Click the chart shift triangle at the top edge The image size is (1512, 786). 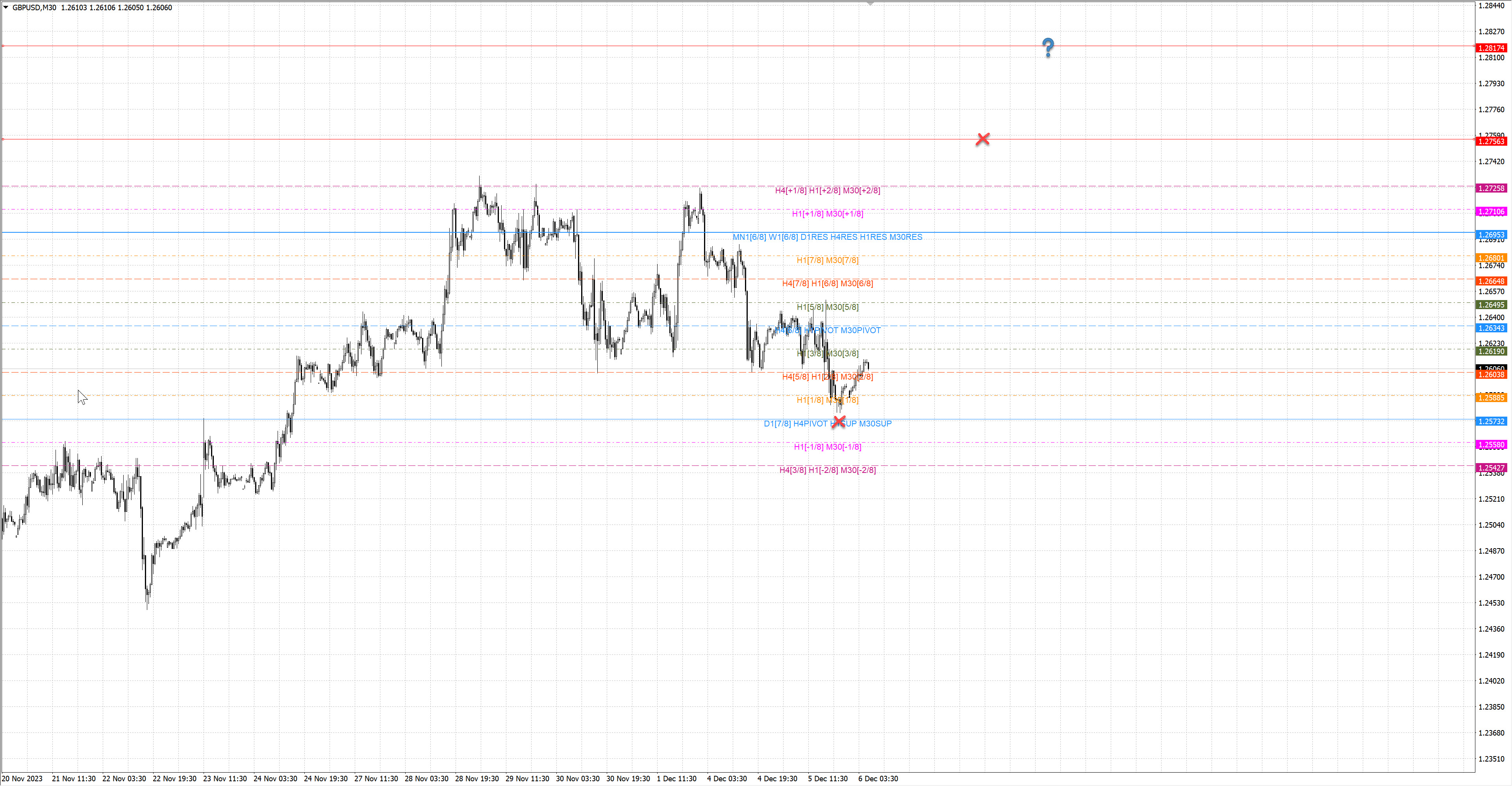[x=871, y=4]
